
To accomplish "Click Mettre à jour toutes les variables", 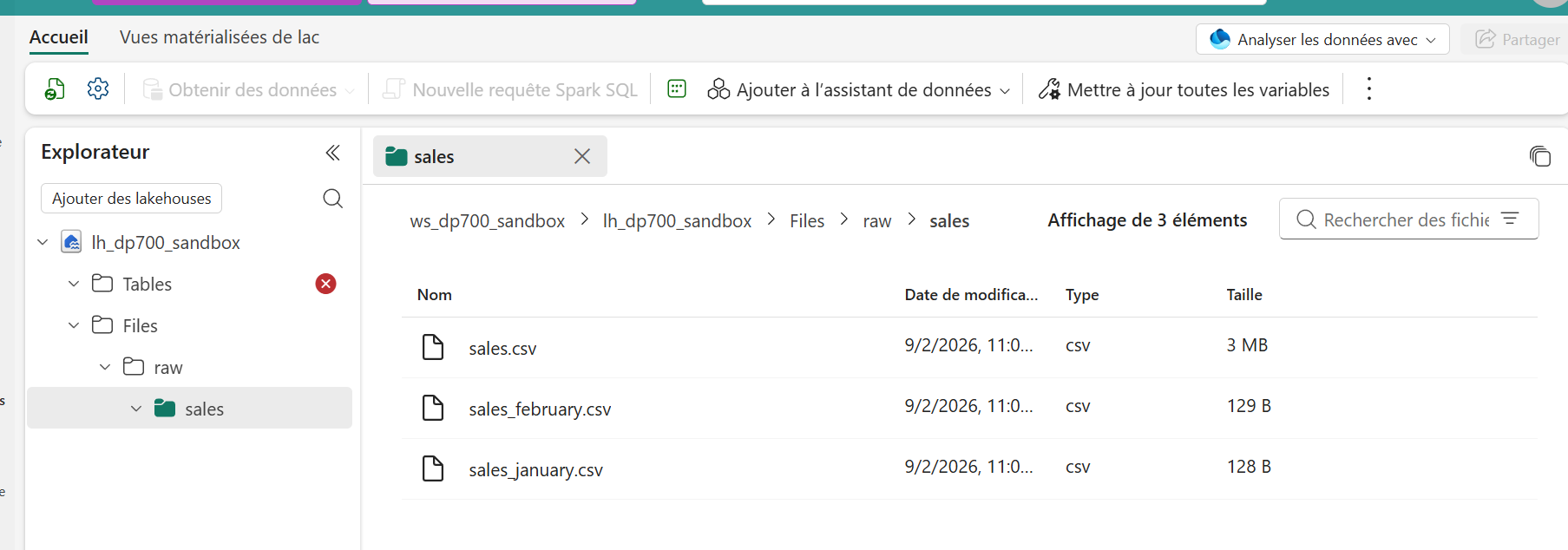I will point(1184,89).
